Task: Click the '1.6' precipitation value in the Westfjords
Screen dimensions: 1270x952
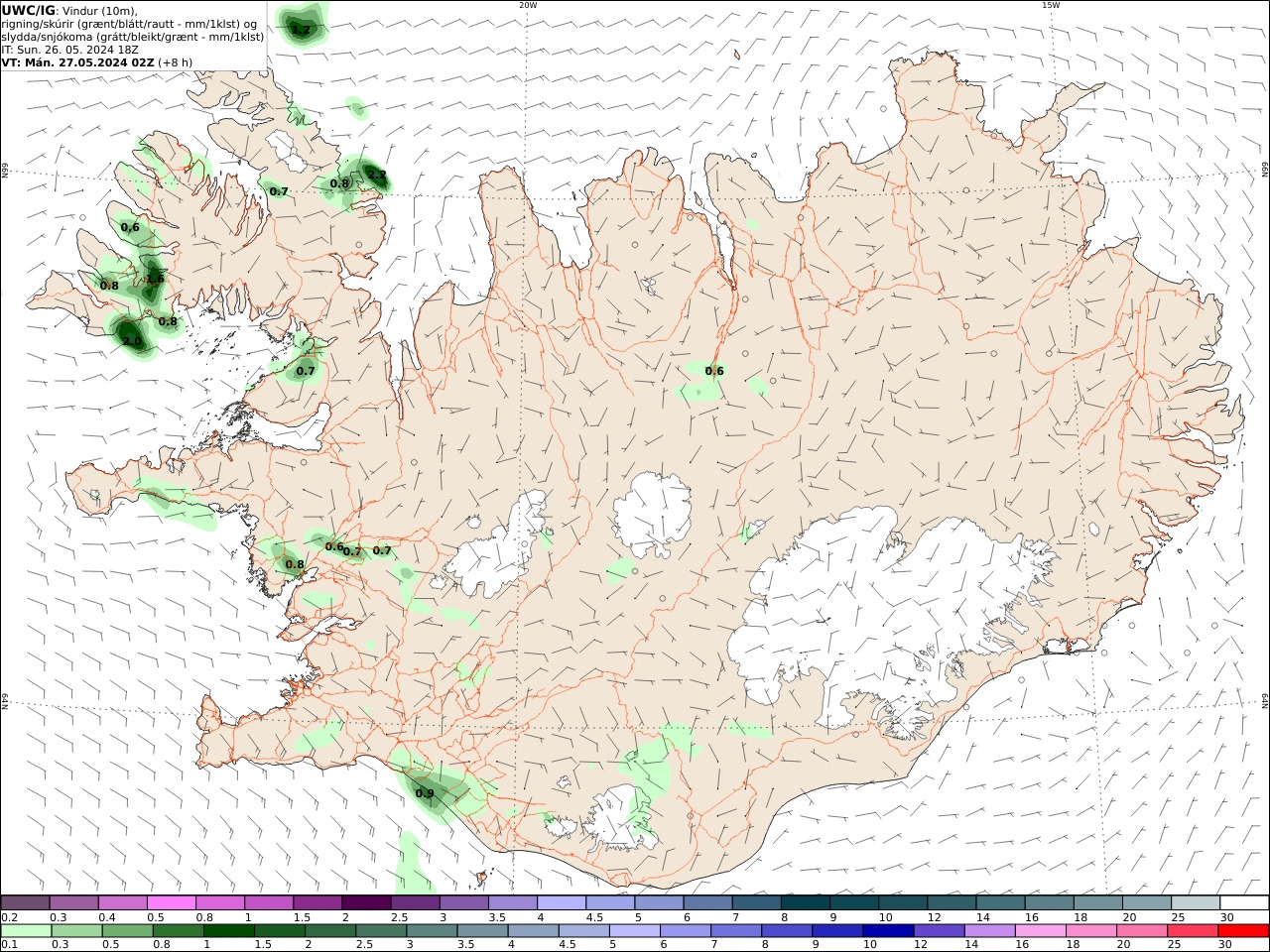Action: coord(155,279)
